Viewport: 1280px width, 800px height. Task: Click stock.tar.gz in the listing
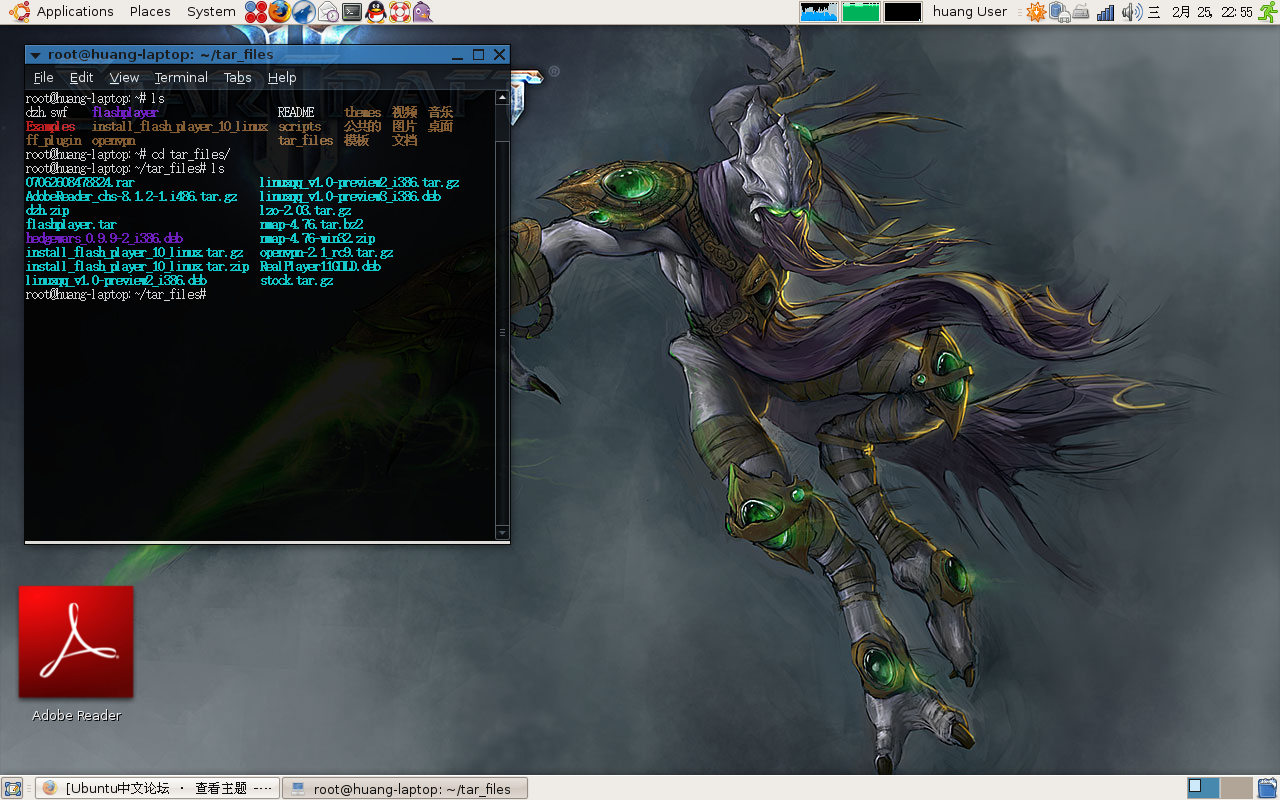click(296, 281)
